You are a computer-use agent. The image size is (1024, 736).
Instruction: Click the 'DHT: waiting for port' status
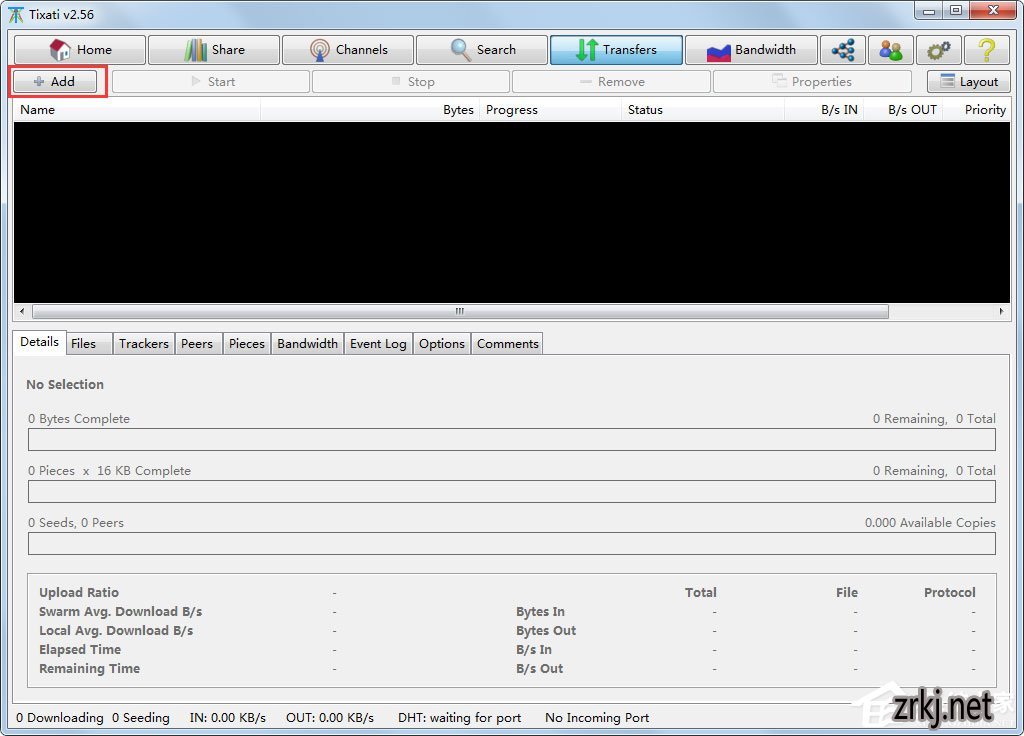[460, 718]
